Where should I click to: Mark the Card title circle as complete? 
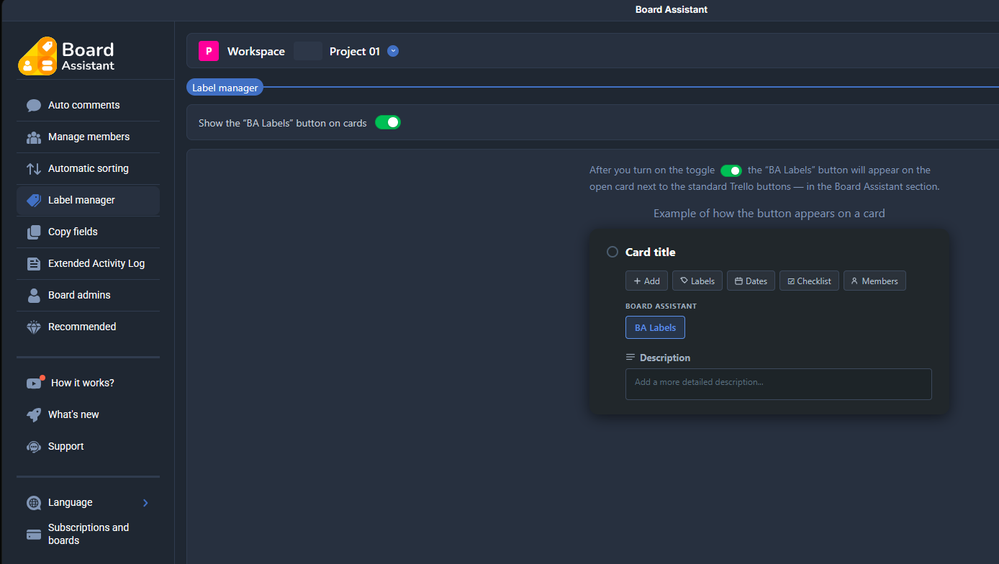612,252
